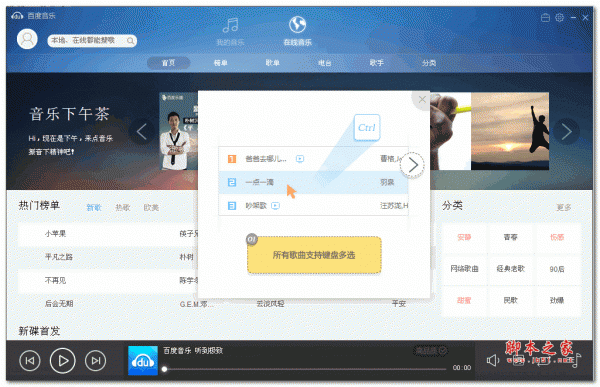The width and height of the screenshot is (600, 387).
Task: Choose the 青春 category
Action: pyautogui.click(x=510, y=237)
